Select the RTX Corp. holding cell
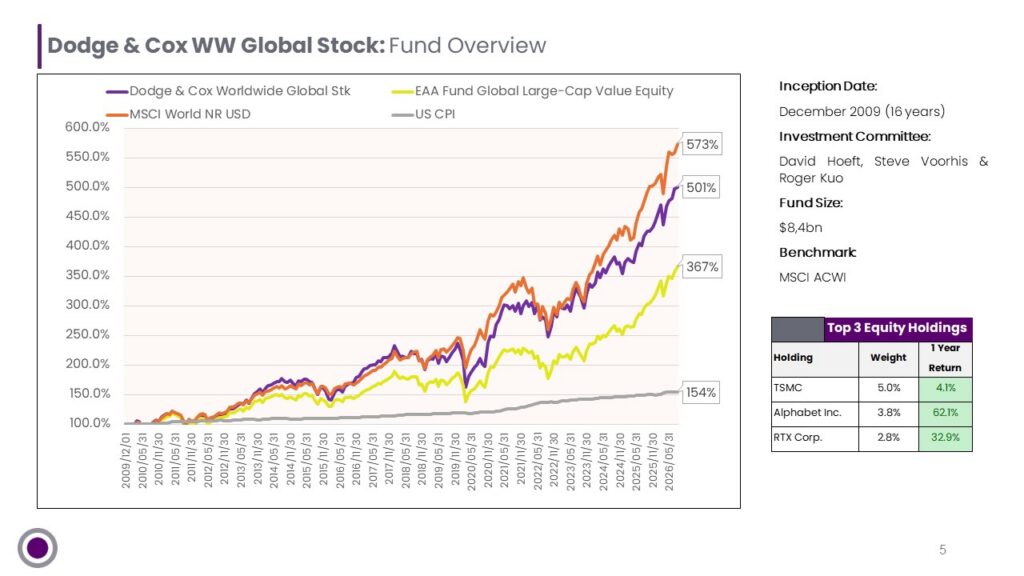Screen dimensions: 1024x576 click(x=814, y=438)
